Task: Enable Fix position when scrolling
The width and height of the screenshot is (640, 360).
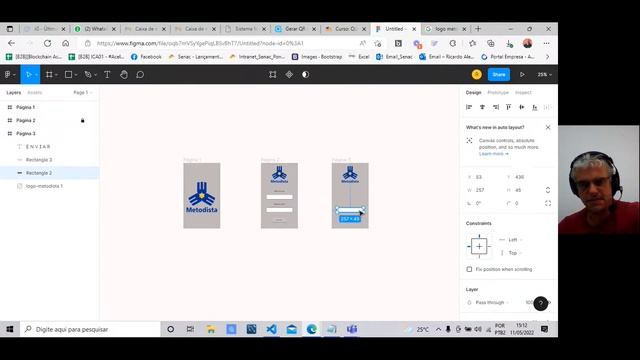Action: coord(469,269)
